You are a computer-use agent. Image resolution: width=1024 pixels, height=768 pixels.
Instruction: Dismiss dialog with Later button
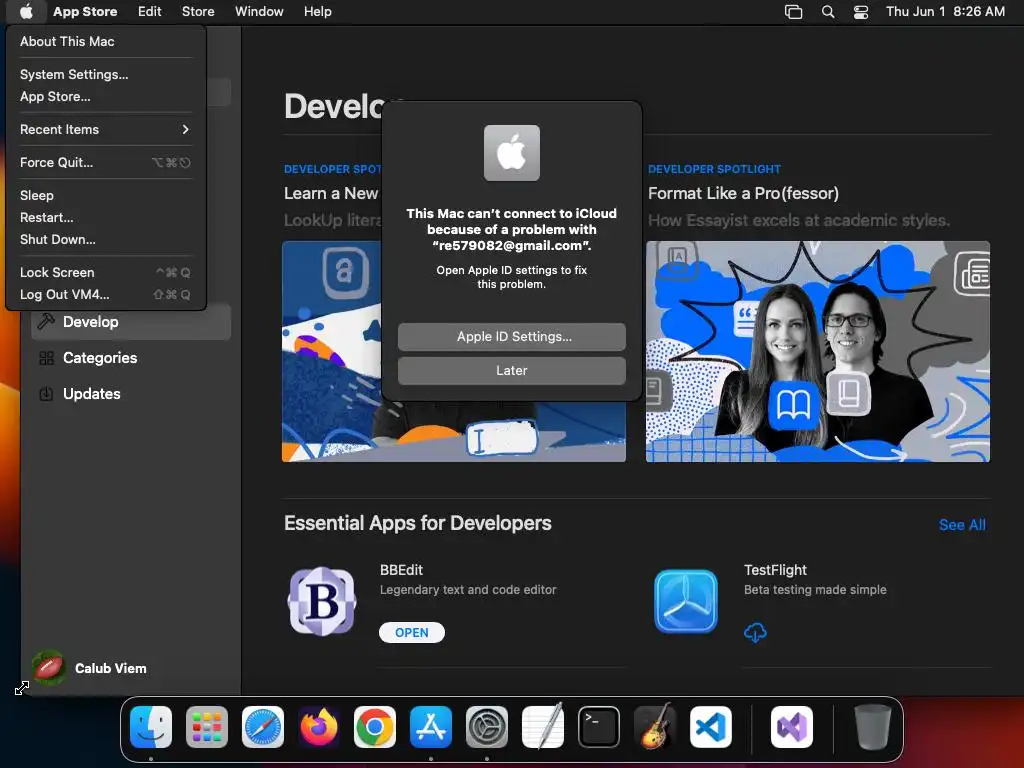[511, 370]
